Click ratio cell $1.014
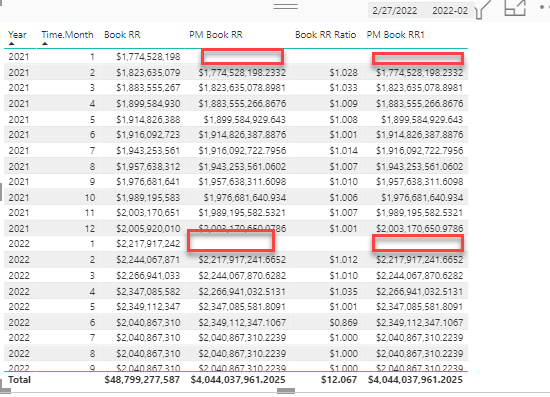The width and height of the screenshot is (550, 397). pyautogui.click(x=343, y=150)
